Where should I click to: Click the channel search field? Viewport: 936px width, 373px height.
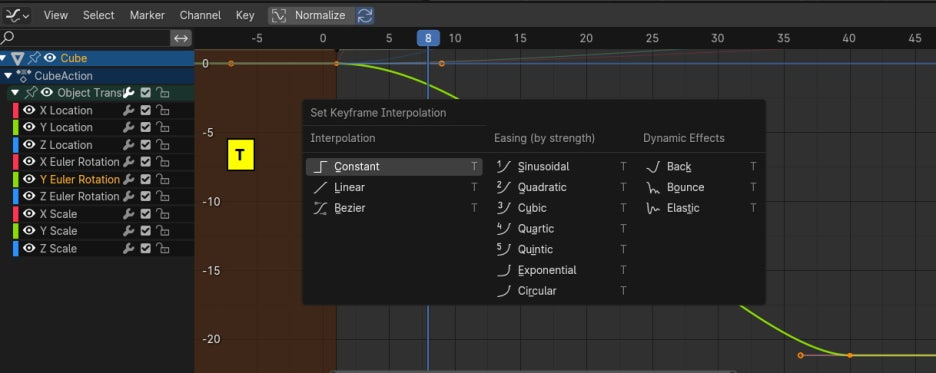click(x=85, y=38)
